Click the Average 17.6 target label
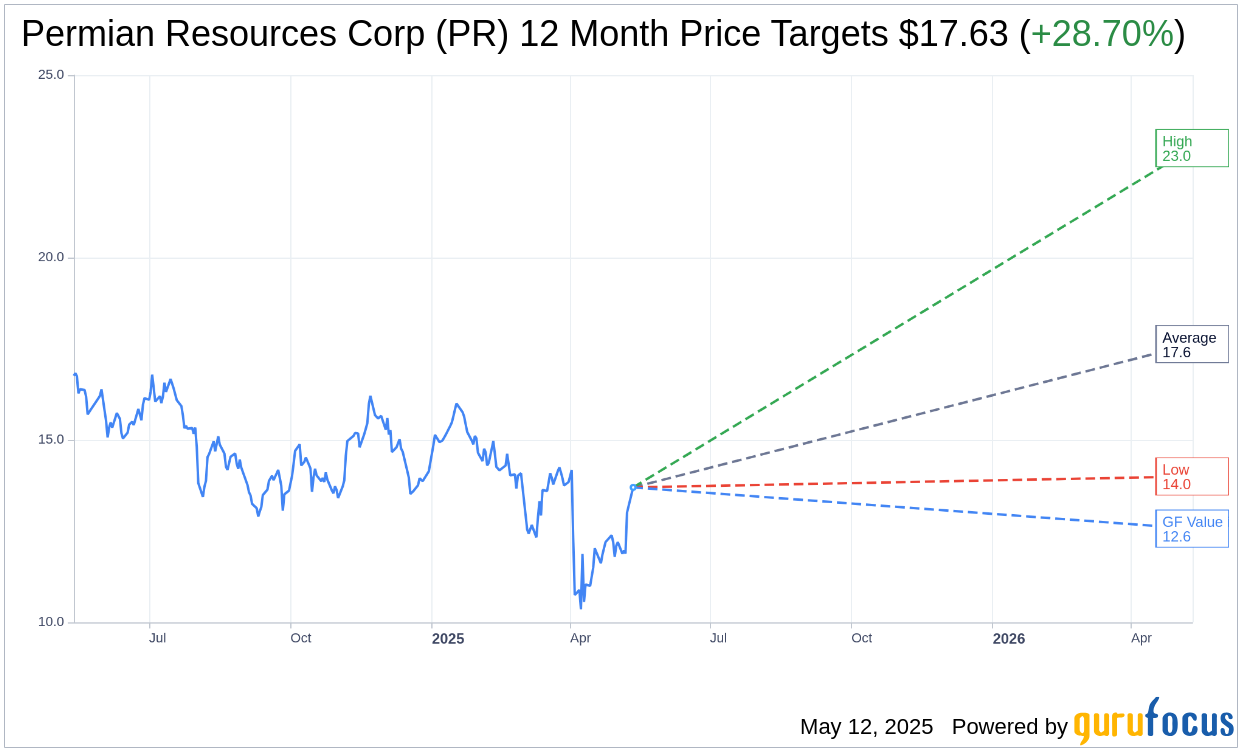The height and width of the screenshot is (752, 1242). click(x=1191, y=344)
